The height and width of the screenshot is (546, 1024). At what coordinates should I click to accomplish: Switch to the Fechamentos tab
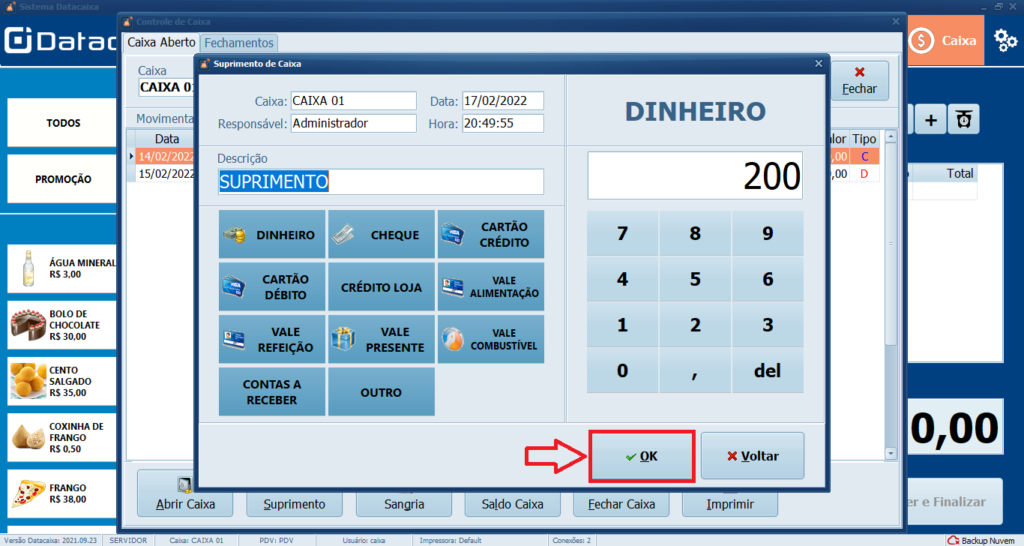[x=239, y=43]
